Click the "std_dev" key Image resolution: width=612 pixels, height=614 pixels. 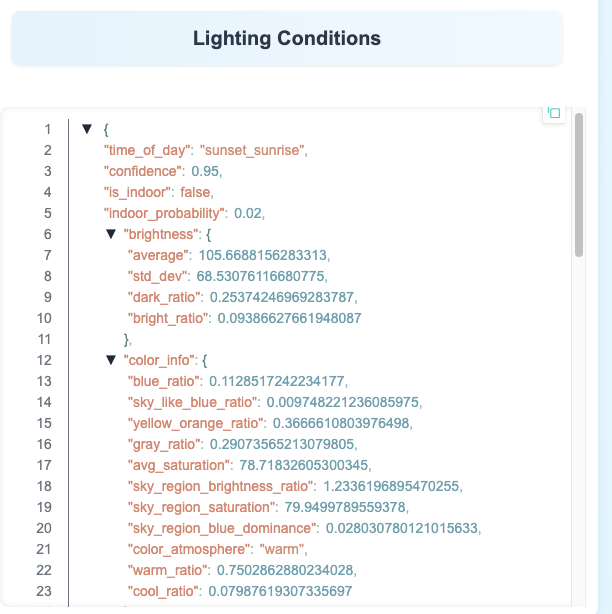click(x=157, y=276)
